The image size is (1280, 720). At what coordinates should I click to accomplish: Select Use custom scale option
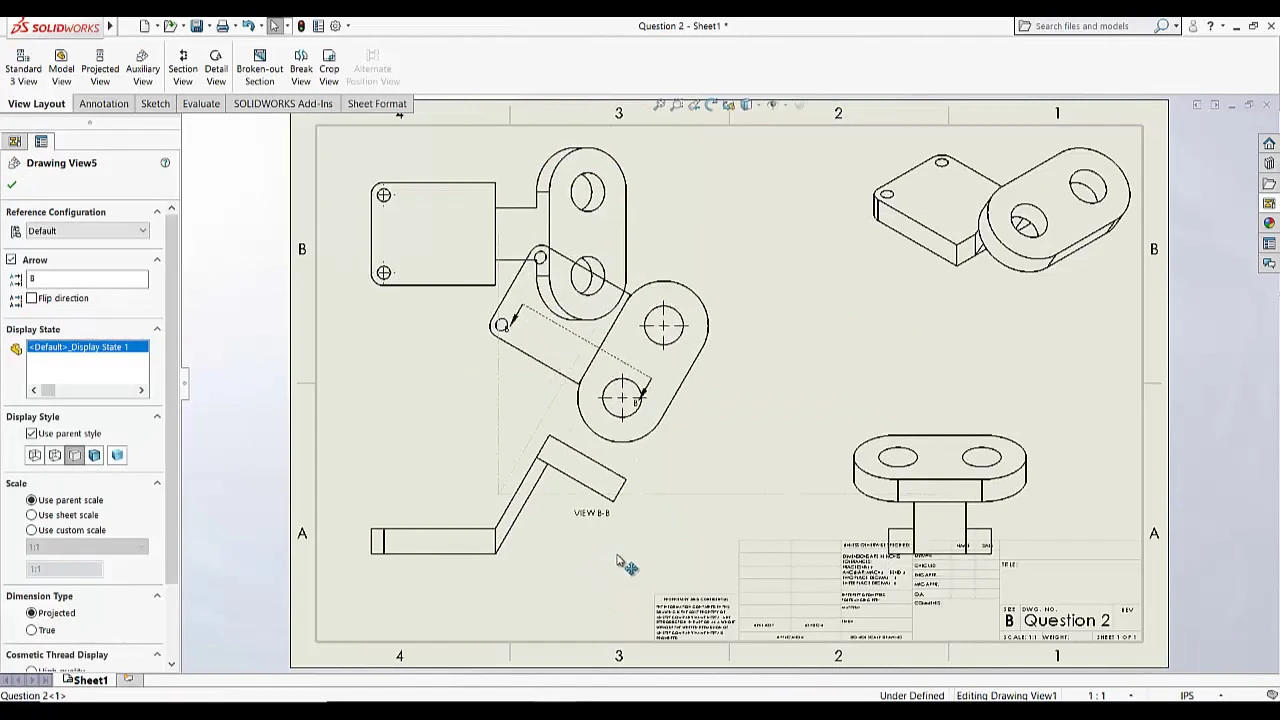coord(32,530)
